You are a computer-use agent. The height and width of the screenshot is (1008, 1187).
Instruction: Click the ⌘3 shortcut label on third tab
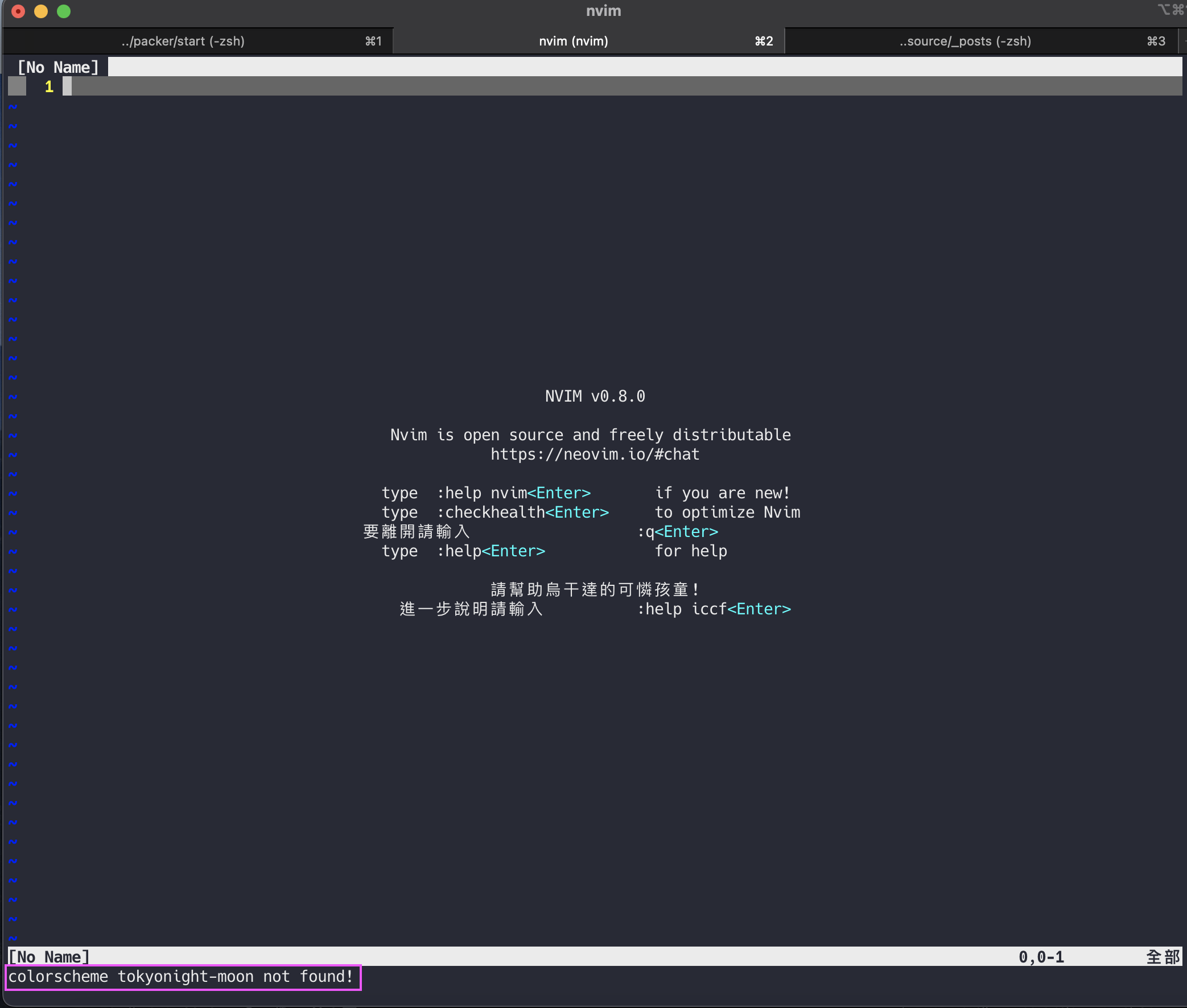(1156, 41)
